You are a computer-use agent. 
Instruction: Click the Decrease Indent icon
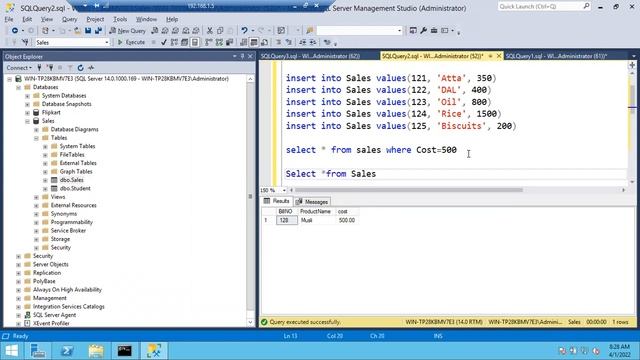pos(302,42)
